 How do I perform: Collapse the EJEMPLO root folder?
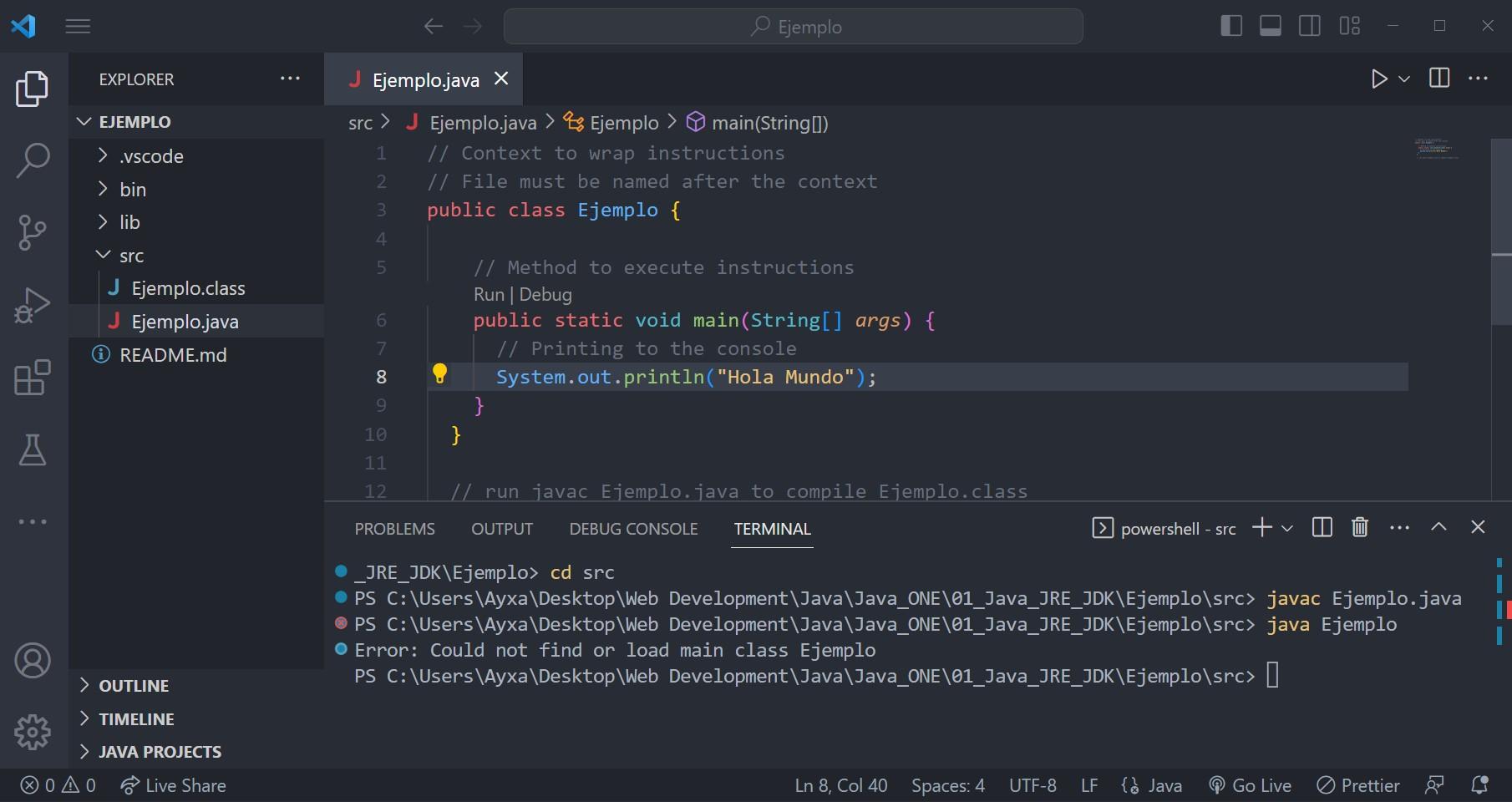coord(196,122)
